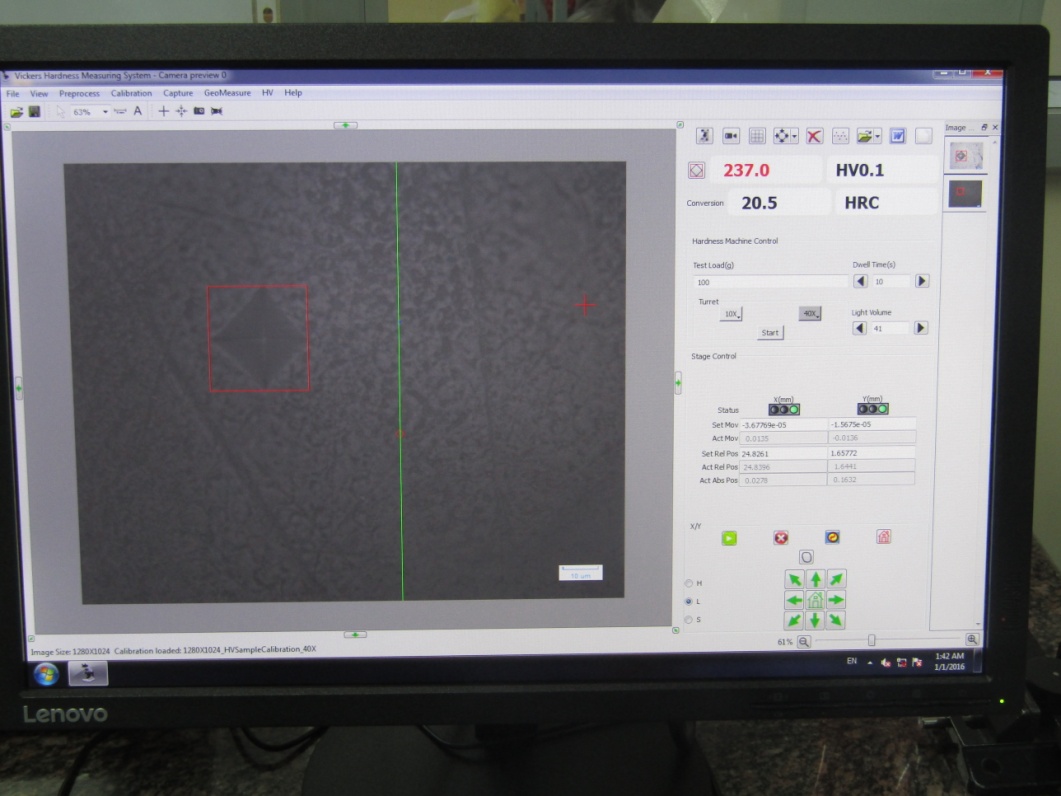Capture snapshot with camera toolbar icon
This screenshot has width=1061, height=796.
(x=199, y=111)
